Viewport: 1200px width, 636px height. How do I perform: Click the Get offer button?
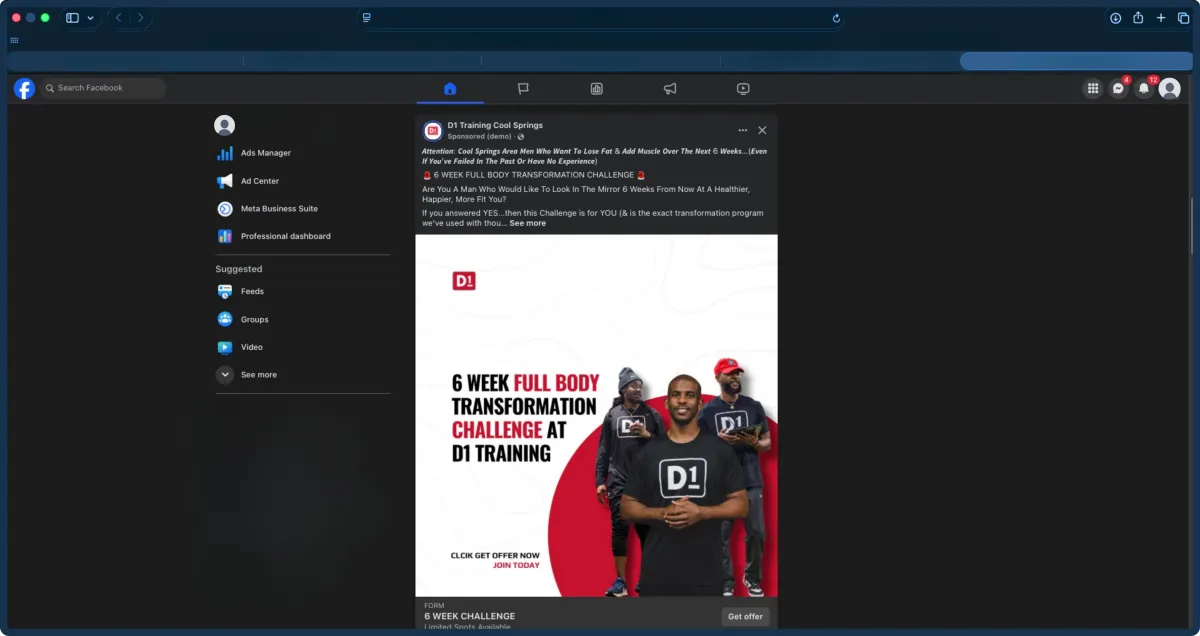(745, 616)
